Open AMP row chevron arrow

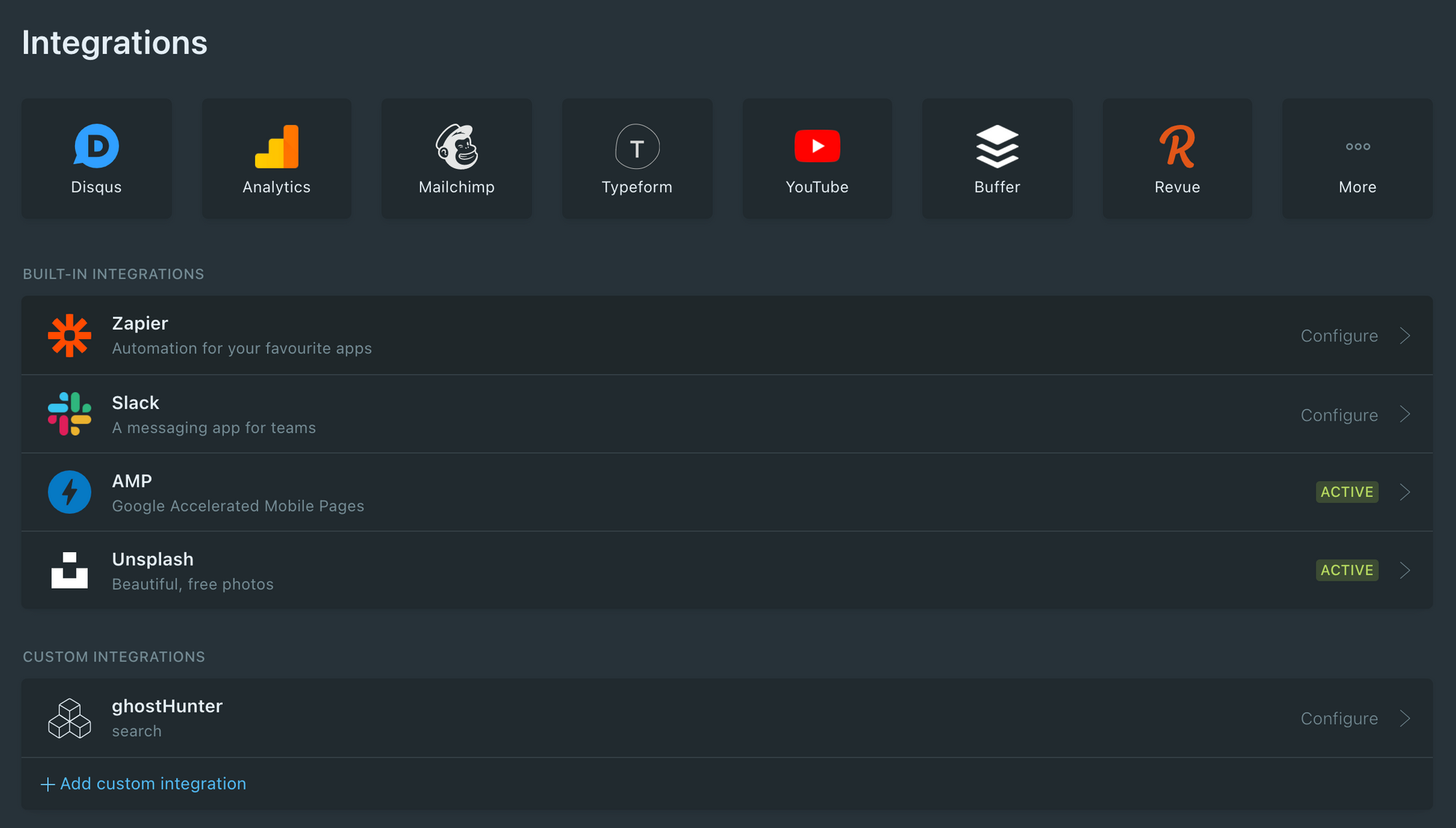[1405, 493]
